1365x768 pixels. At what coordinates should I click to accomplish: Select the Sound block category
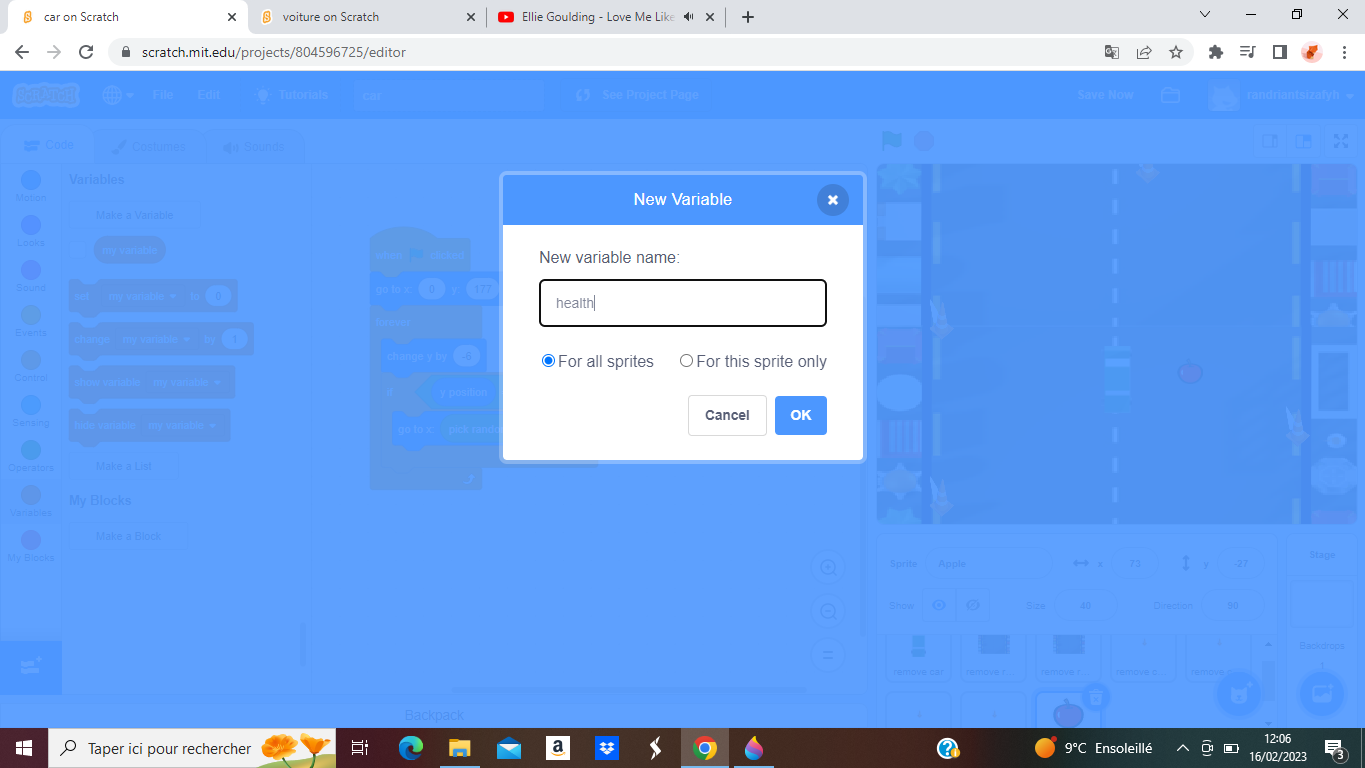coord(31,276)
